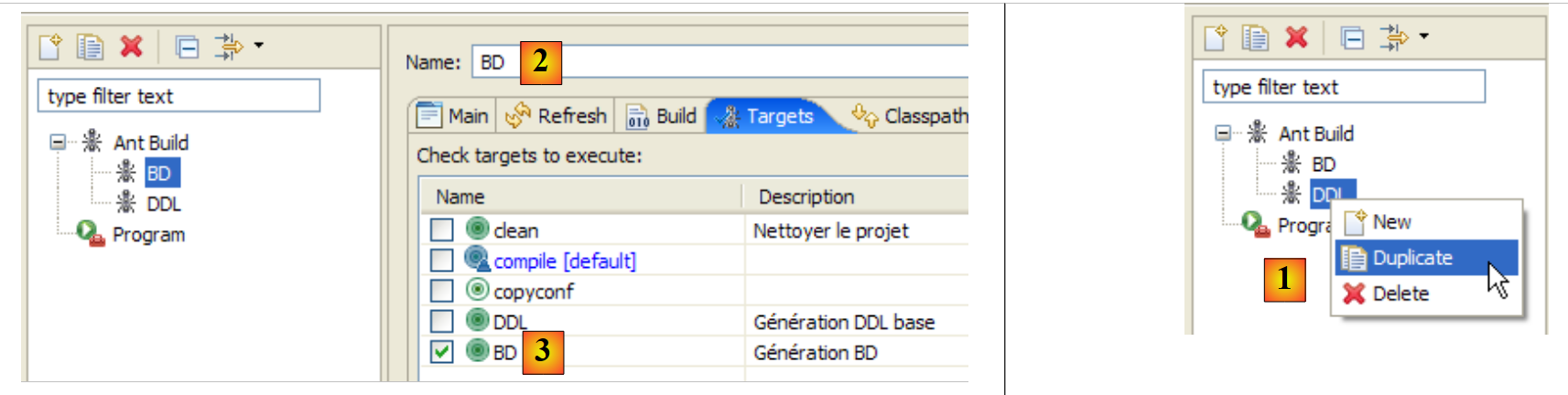Viewport: 1568px width, 395px height.
Task: Select DDL configuration in left tree
Action: pyautogui.click(x=163, y=204)
